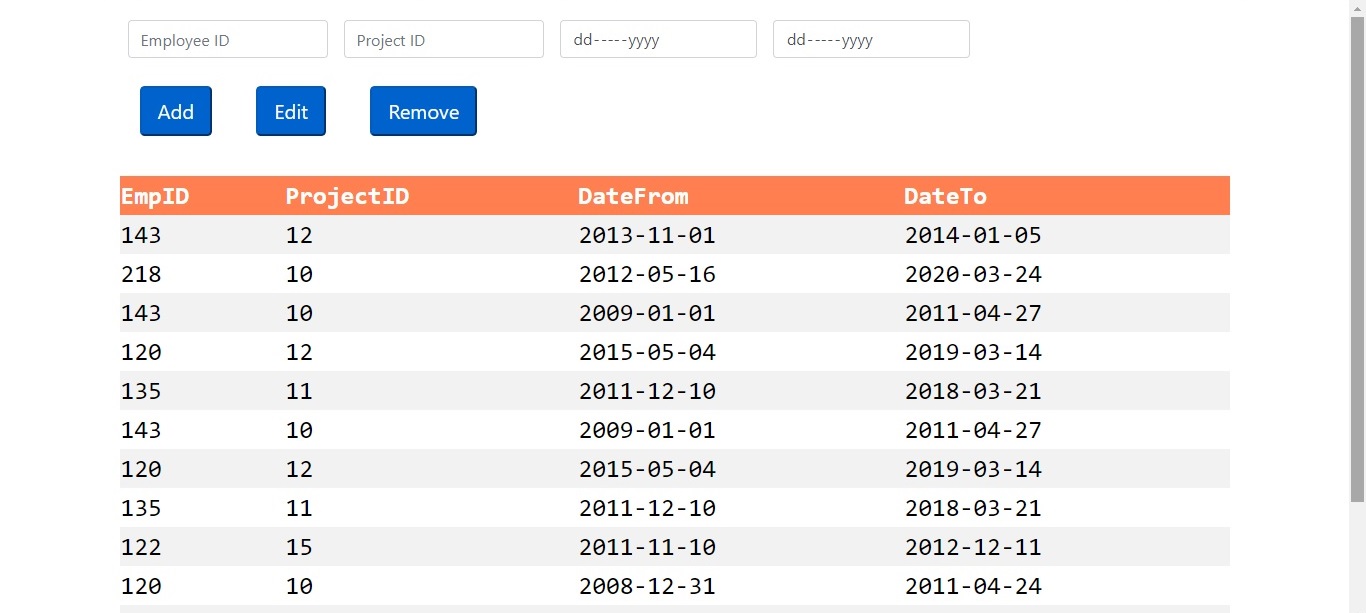Viewport: 1366px width, 613px height.
Task: Select EmpID 143 in the 2013-11-01 row
Action: [141, 235]
